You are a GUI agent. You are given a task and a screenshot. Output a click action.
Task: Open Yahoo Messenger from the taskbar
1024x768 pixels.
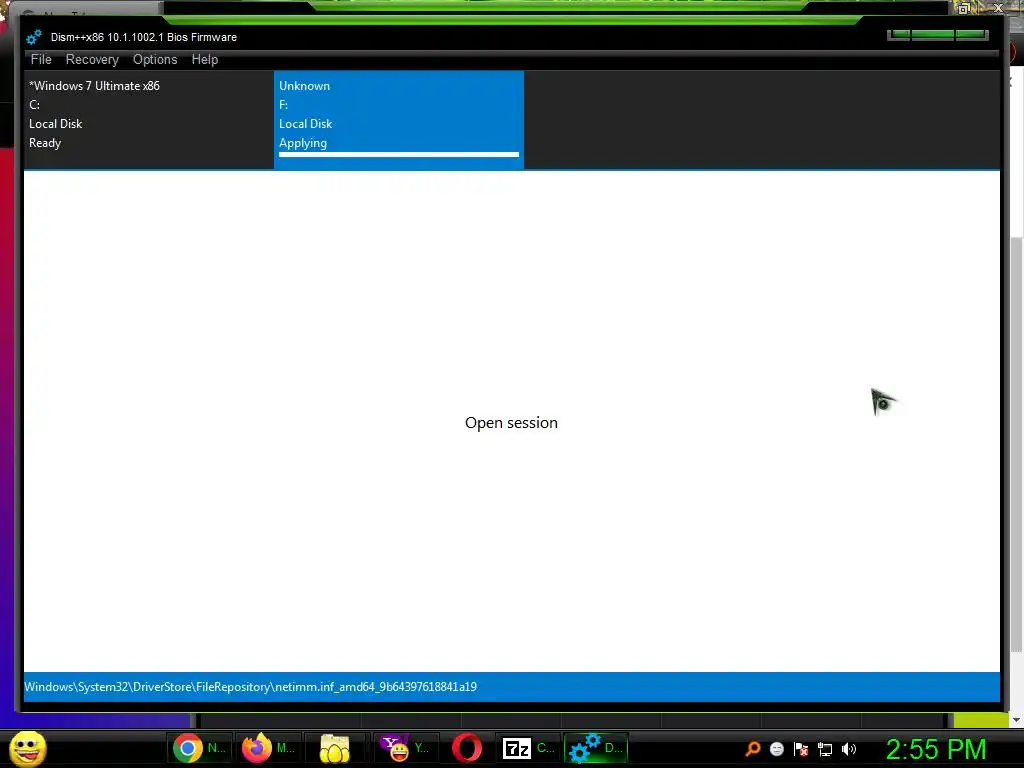point(405,748)
